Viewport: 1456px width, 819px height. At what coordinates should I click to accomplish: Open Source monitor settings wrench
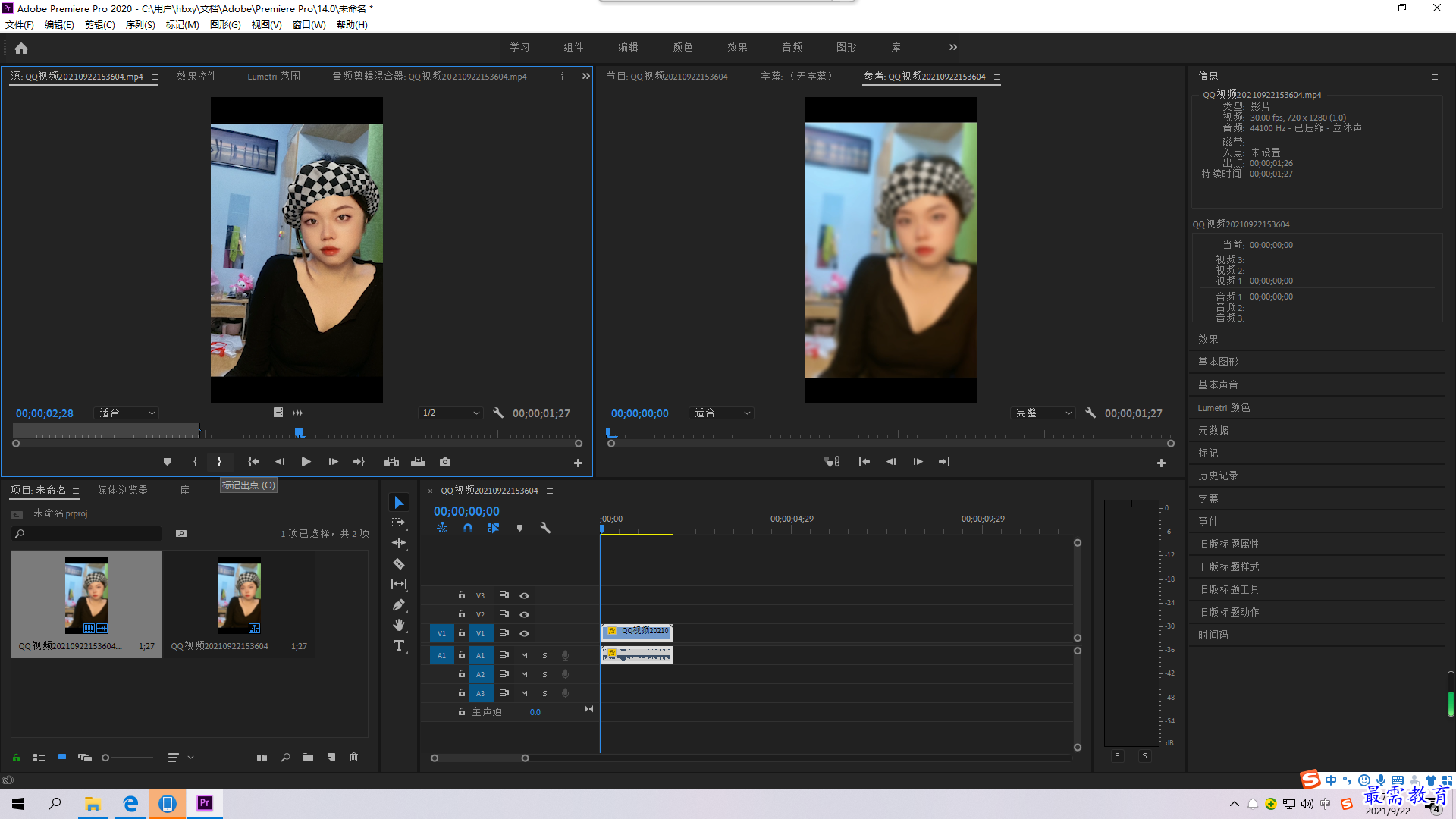point(498,413)
